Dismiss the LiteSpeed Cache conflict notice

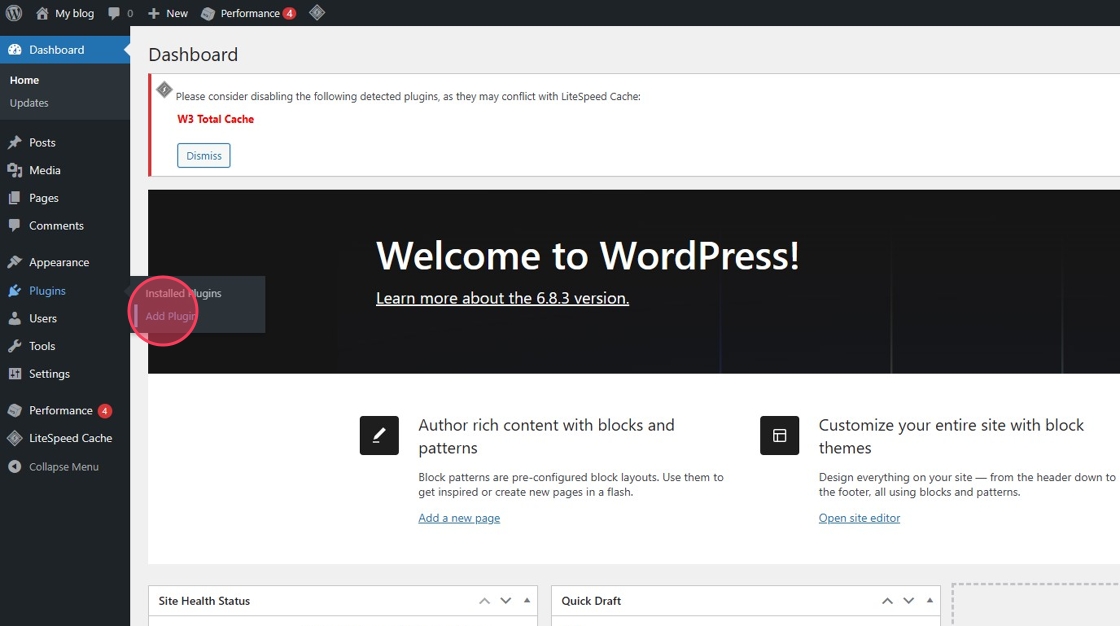click(204, 156)
